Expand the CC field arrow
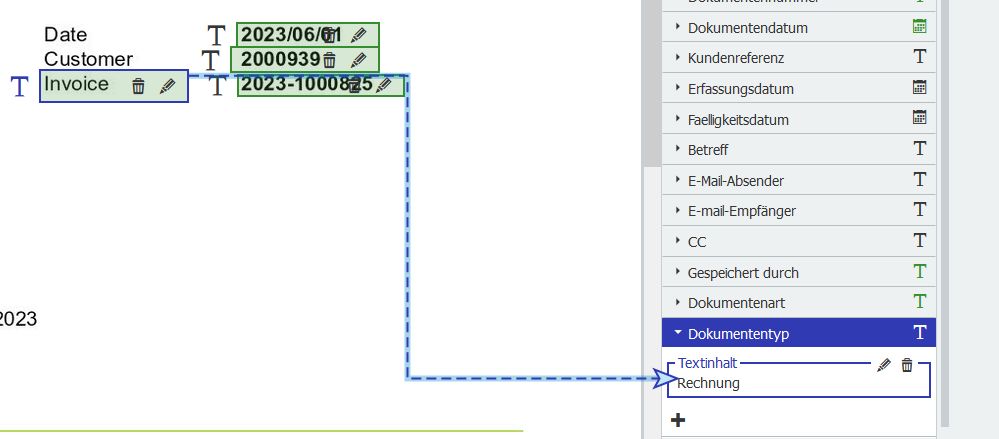This screenshot has height=439, width=999. coord(678,242)
